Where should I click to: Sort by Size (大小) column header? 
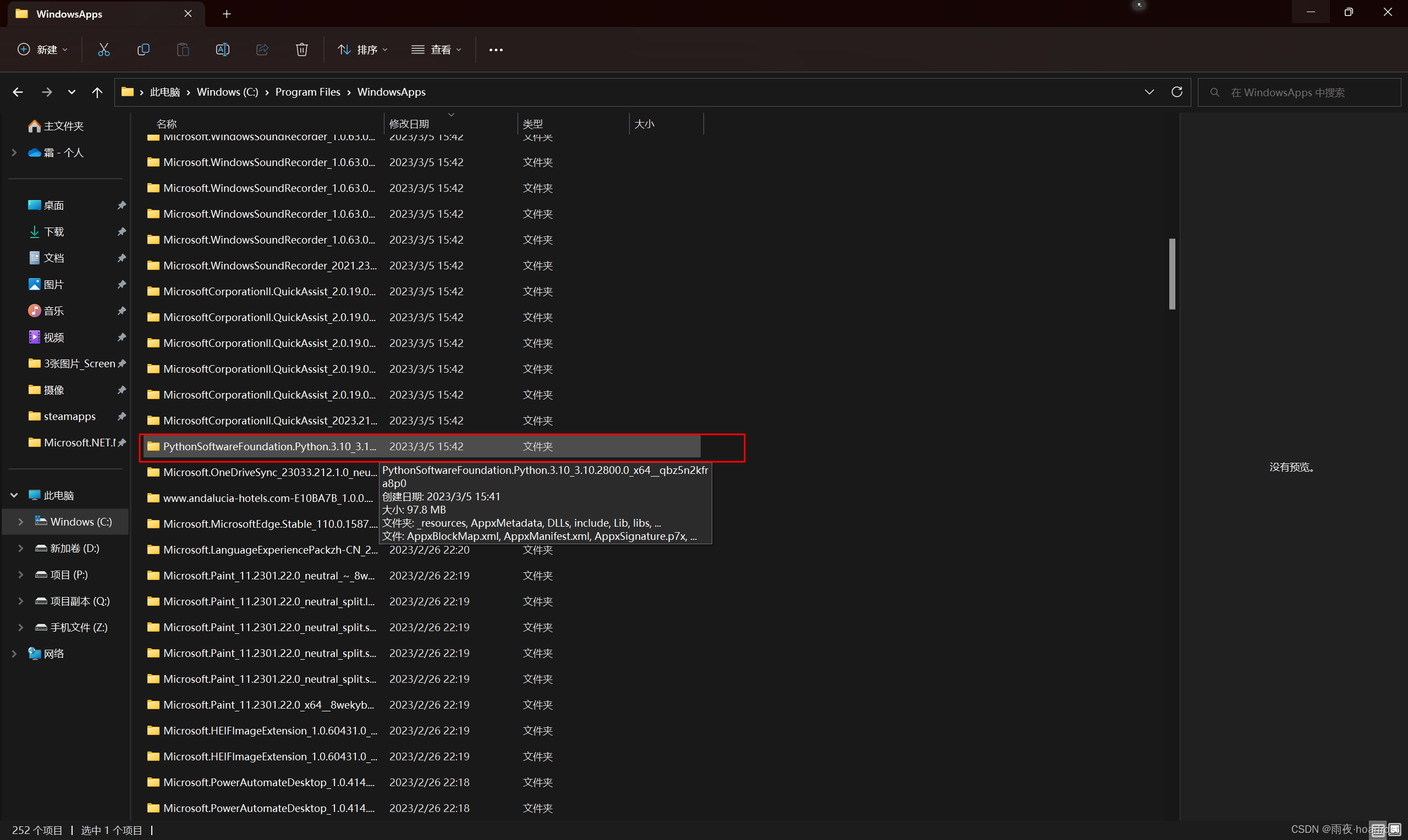[667, 123]
